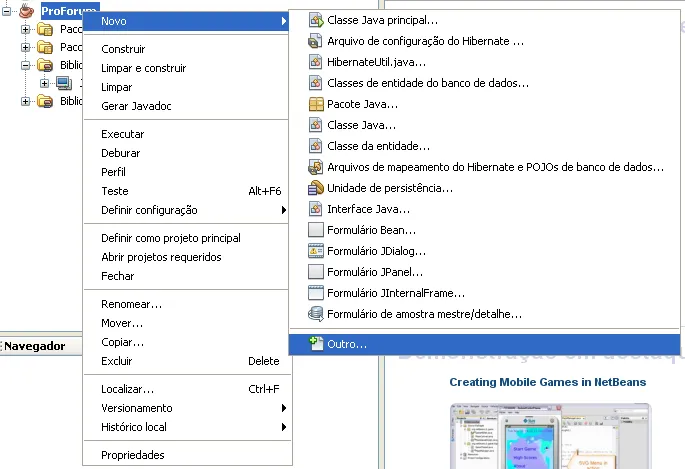
Task: Click the Classe Java file icon
Action: click(x=315, y=125)
